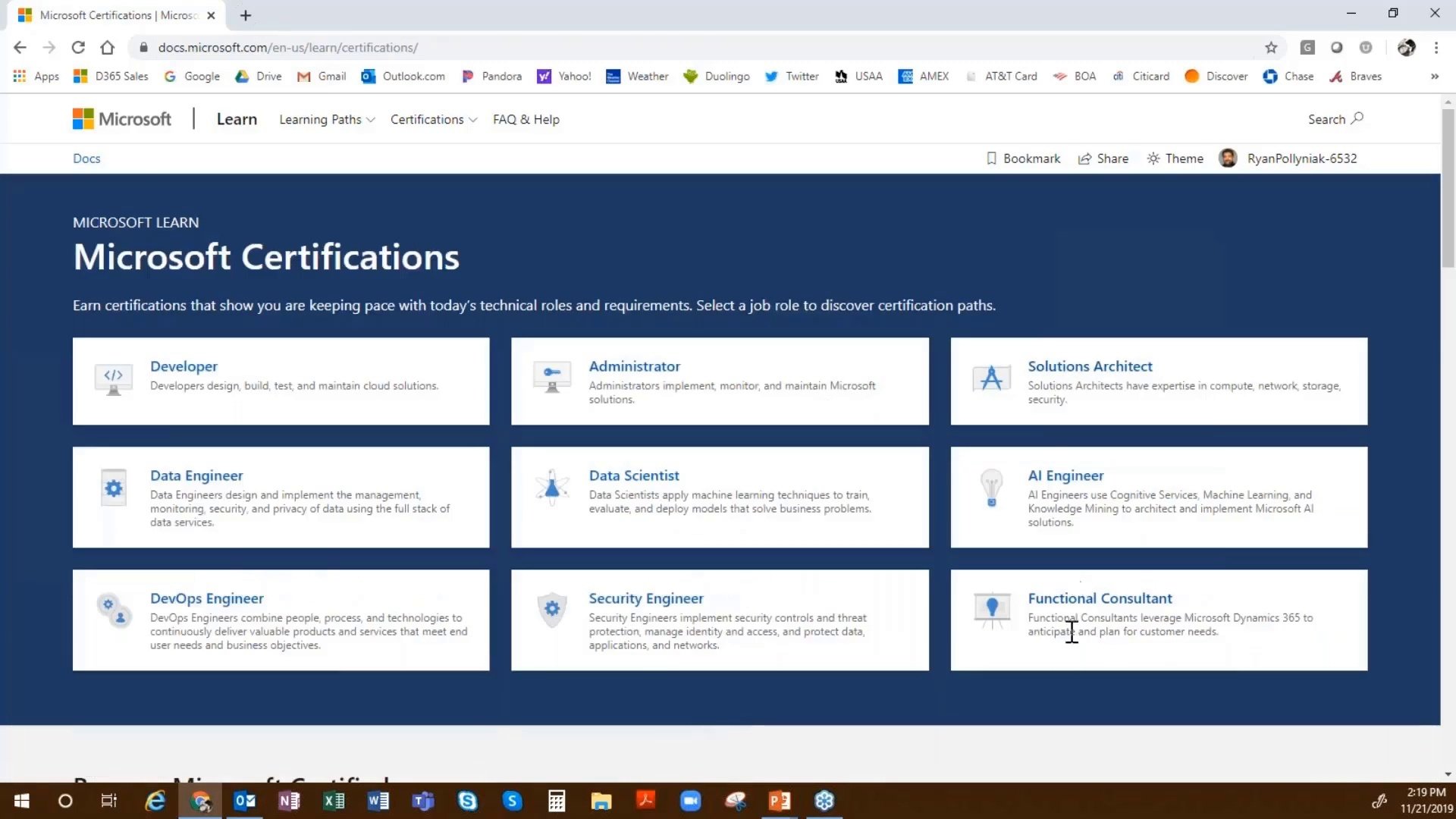Click the Duolingo bookmark icon
The image size is (1456, 819).
click(x=691, y=76)
